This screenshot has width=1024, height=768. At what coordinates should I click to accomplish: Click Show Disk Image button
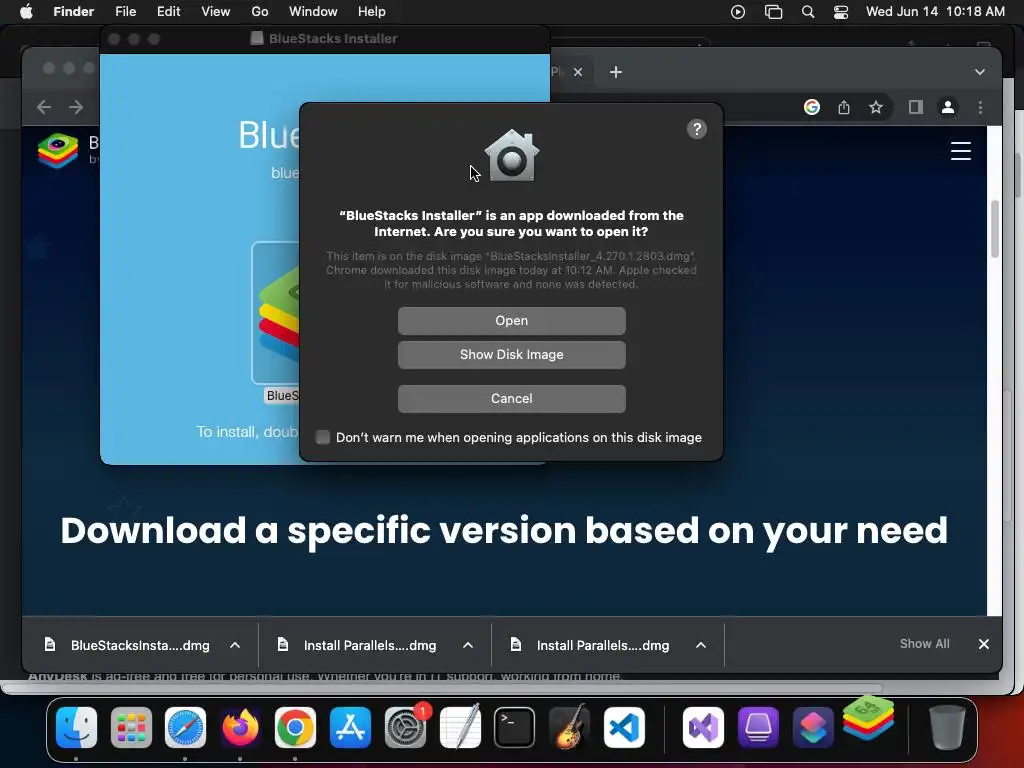(x=511, y=355)
